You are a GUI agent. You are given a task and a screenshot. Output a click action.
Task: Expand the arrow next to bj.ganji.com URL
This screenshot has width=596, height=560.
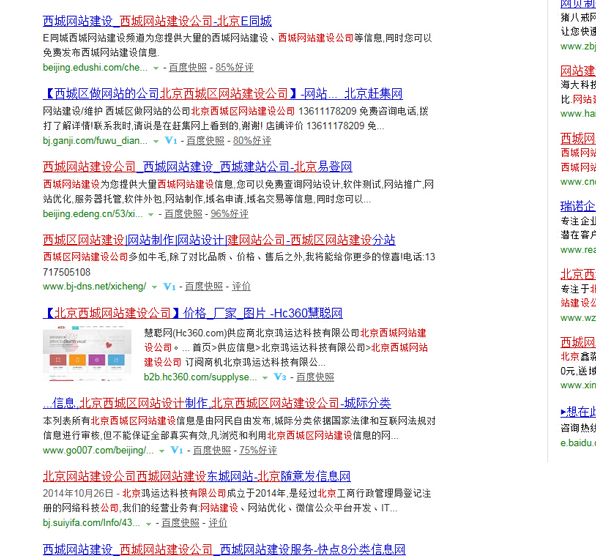[155, 141]
